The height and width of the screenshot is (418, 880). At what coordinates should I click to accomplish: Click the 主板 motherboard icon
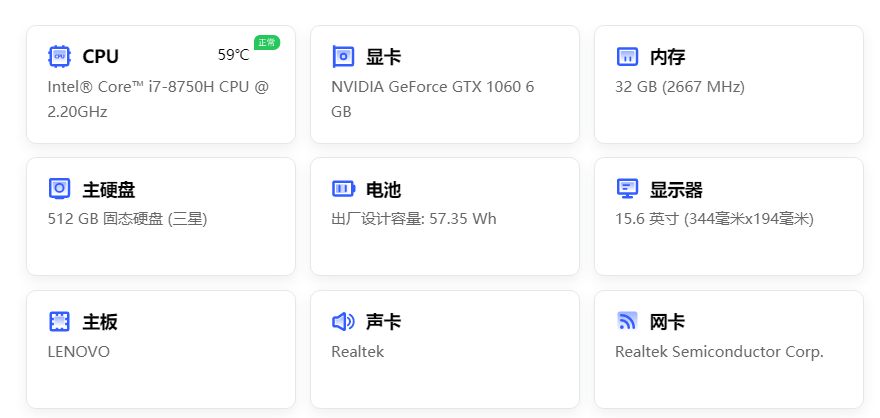(59, 321)
